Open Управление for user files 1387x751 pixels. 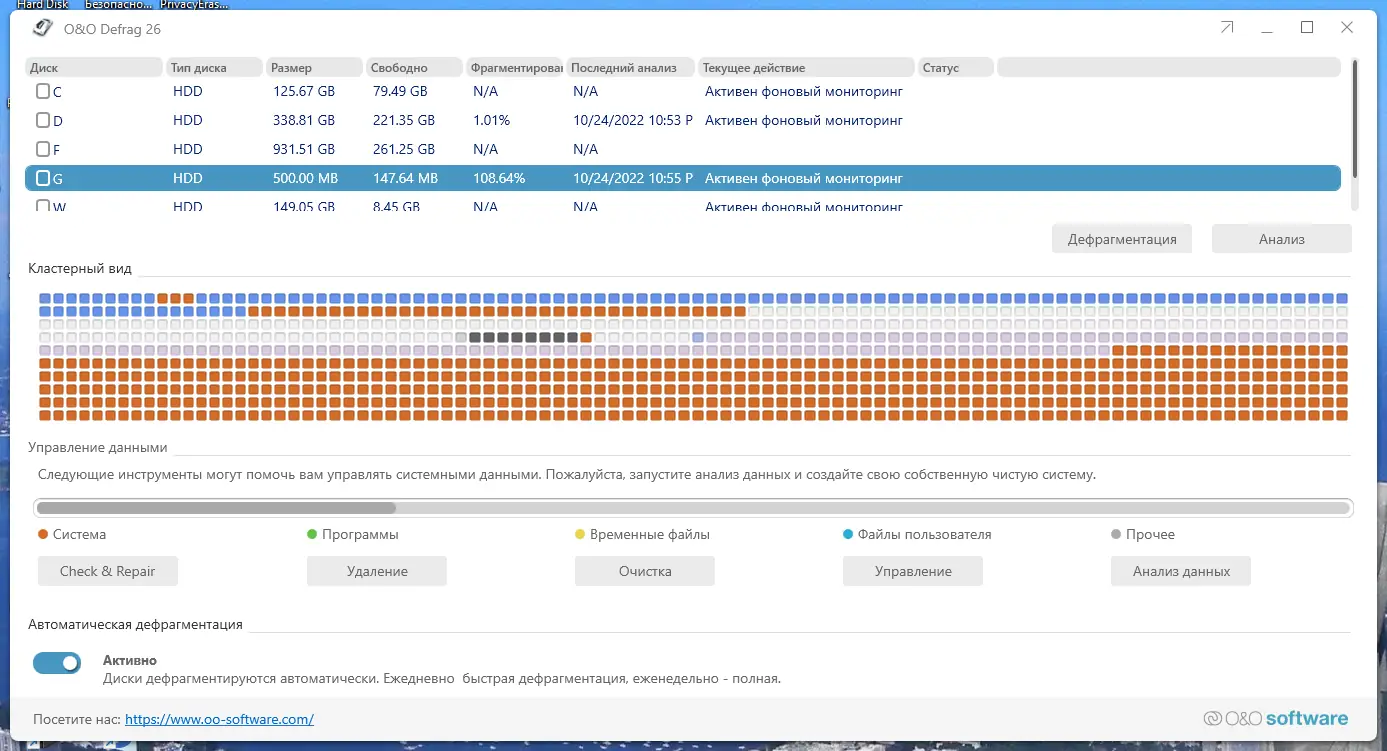coord(912,571)
